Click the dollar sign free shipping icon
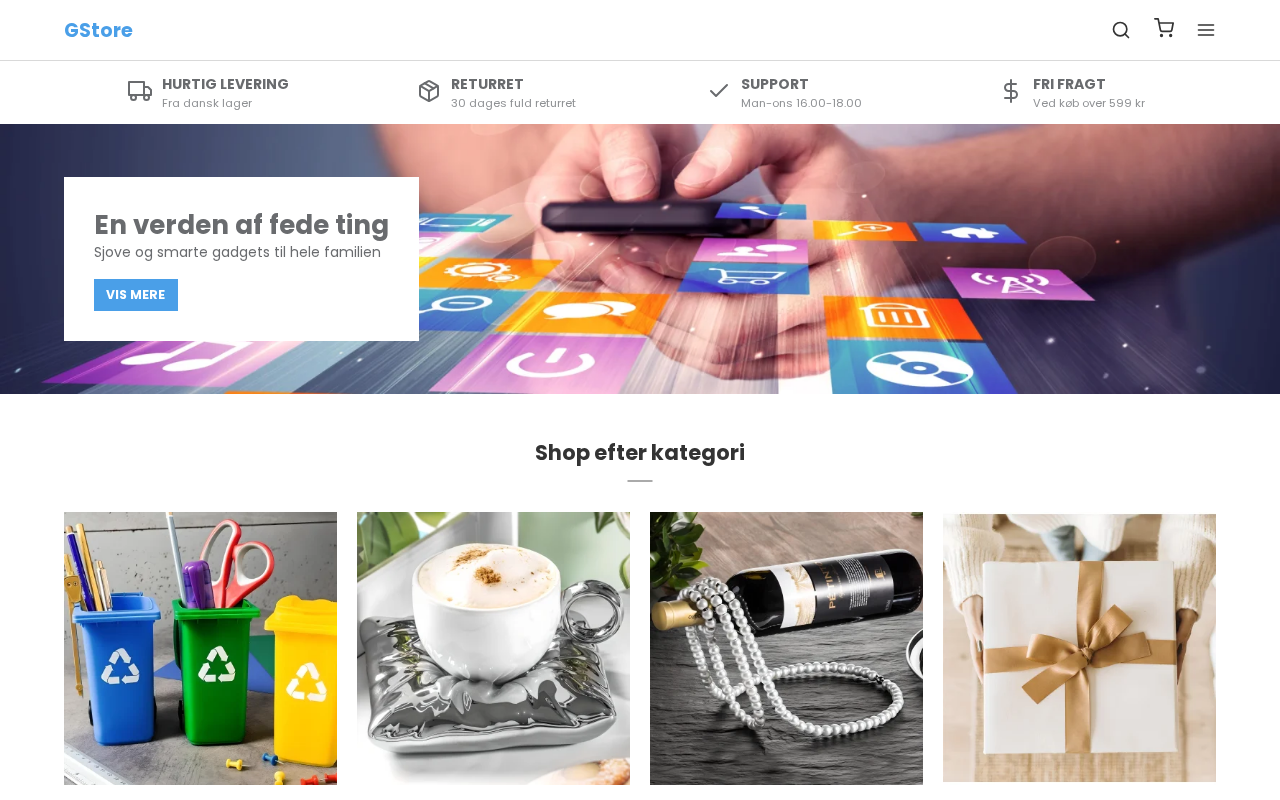 point(1011,91)
